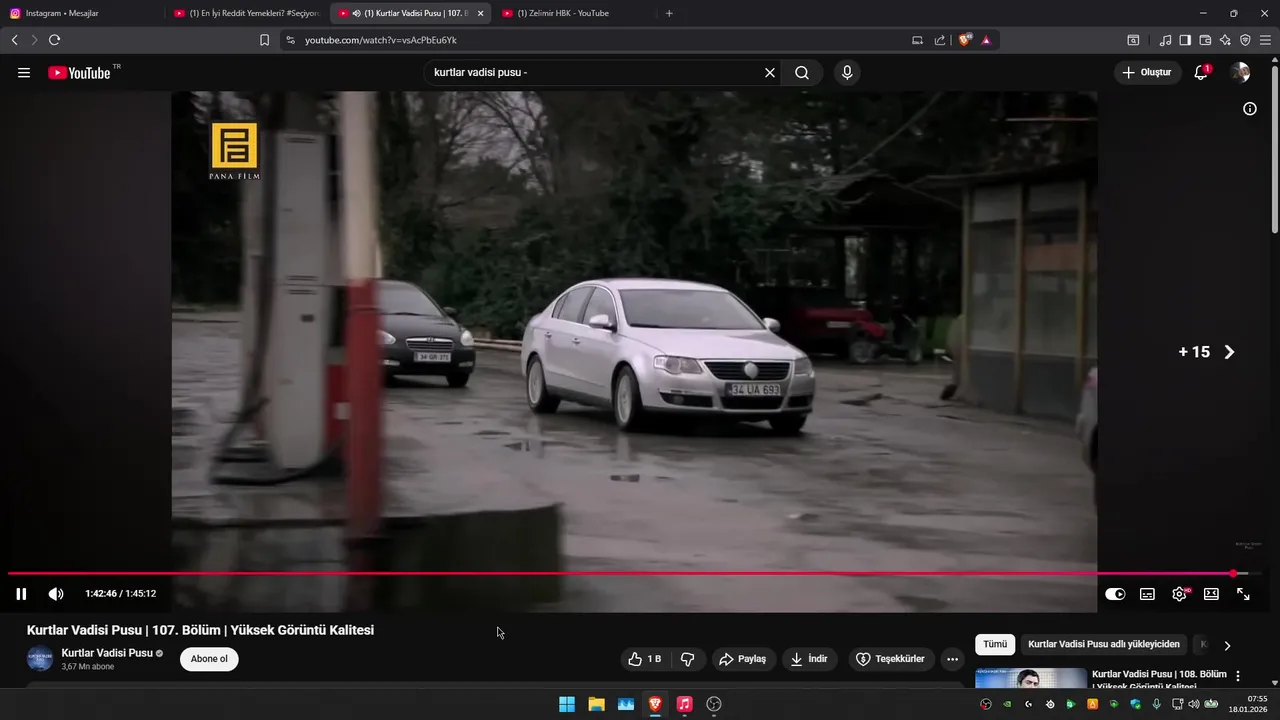Bookmark this page
Image resolution: width=1280 pixels, height=720 pixels.
point(264,40)
